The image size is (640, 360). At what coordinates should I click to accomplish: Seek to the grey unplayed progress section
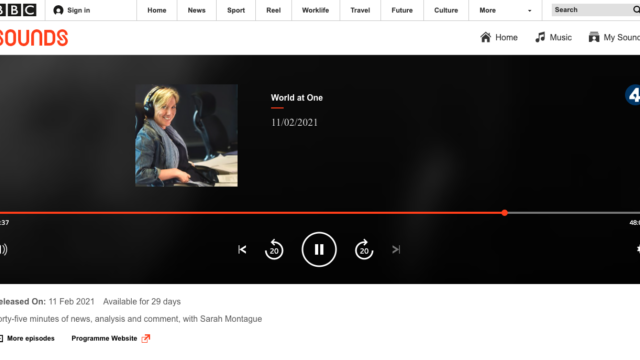pyautogui.click(x=574, y=213)
